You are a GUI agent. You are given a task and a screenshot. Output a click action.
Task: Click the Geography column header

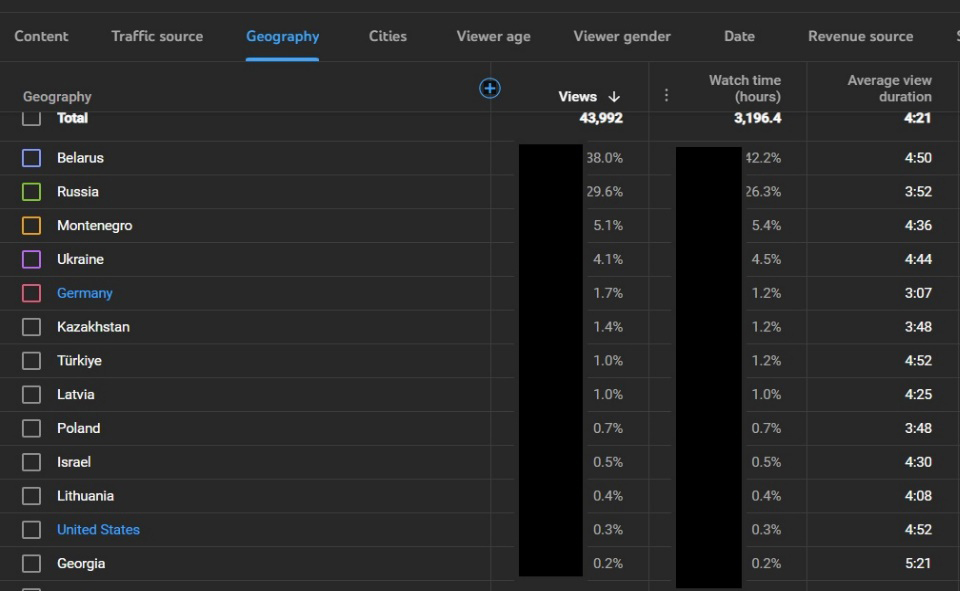[x=57, y=97]
